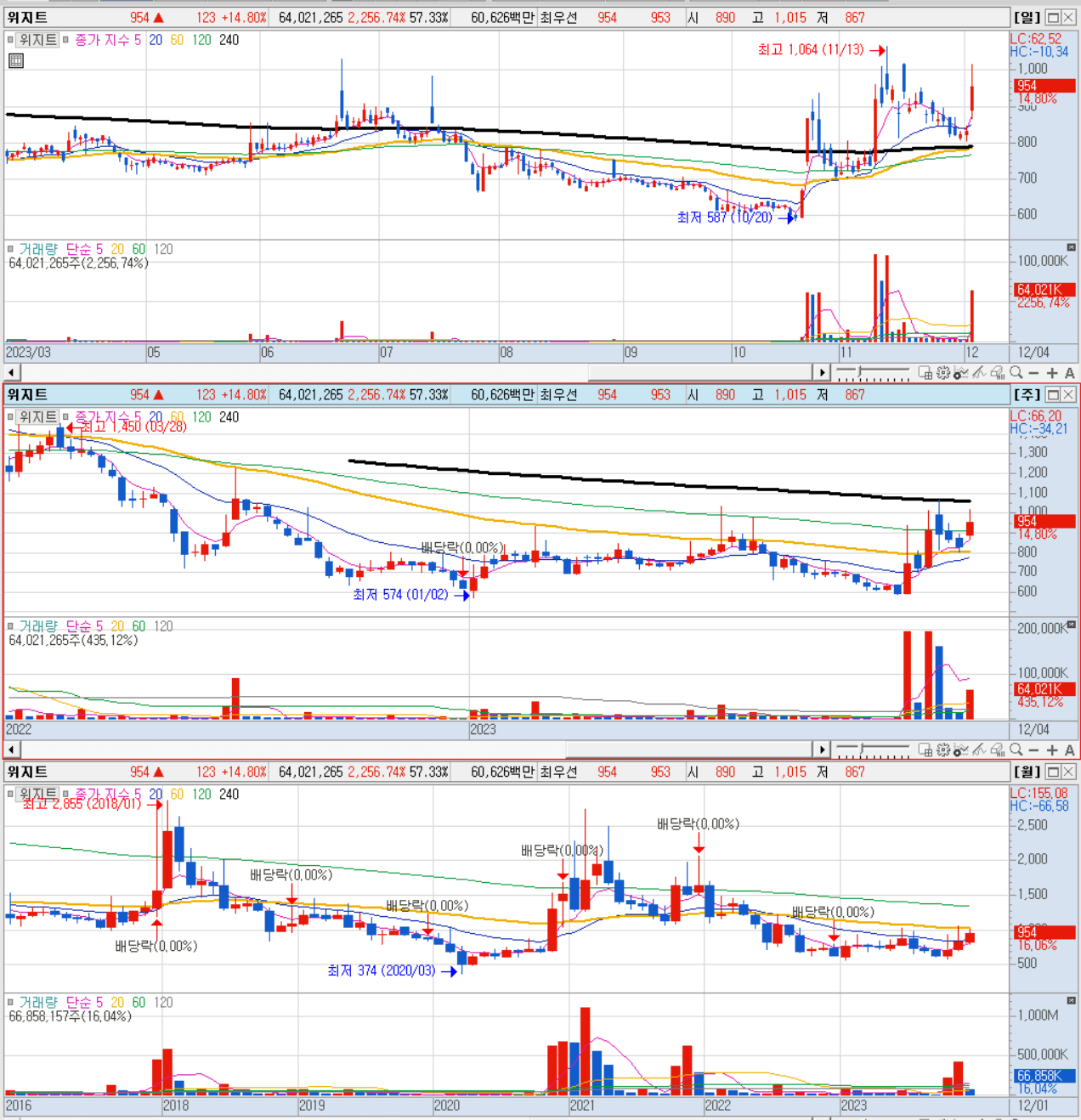The image size is (1081, 1120).
Task: Click 240 moving average label in daily chart
Action: point(229,40)
